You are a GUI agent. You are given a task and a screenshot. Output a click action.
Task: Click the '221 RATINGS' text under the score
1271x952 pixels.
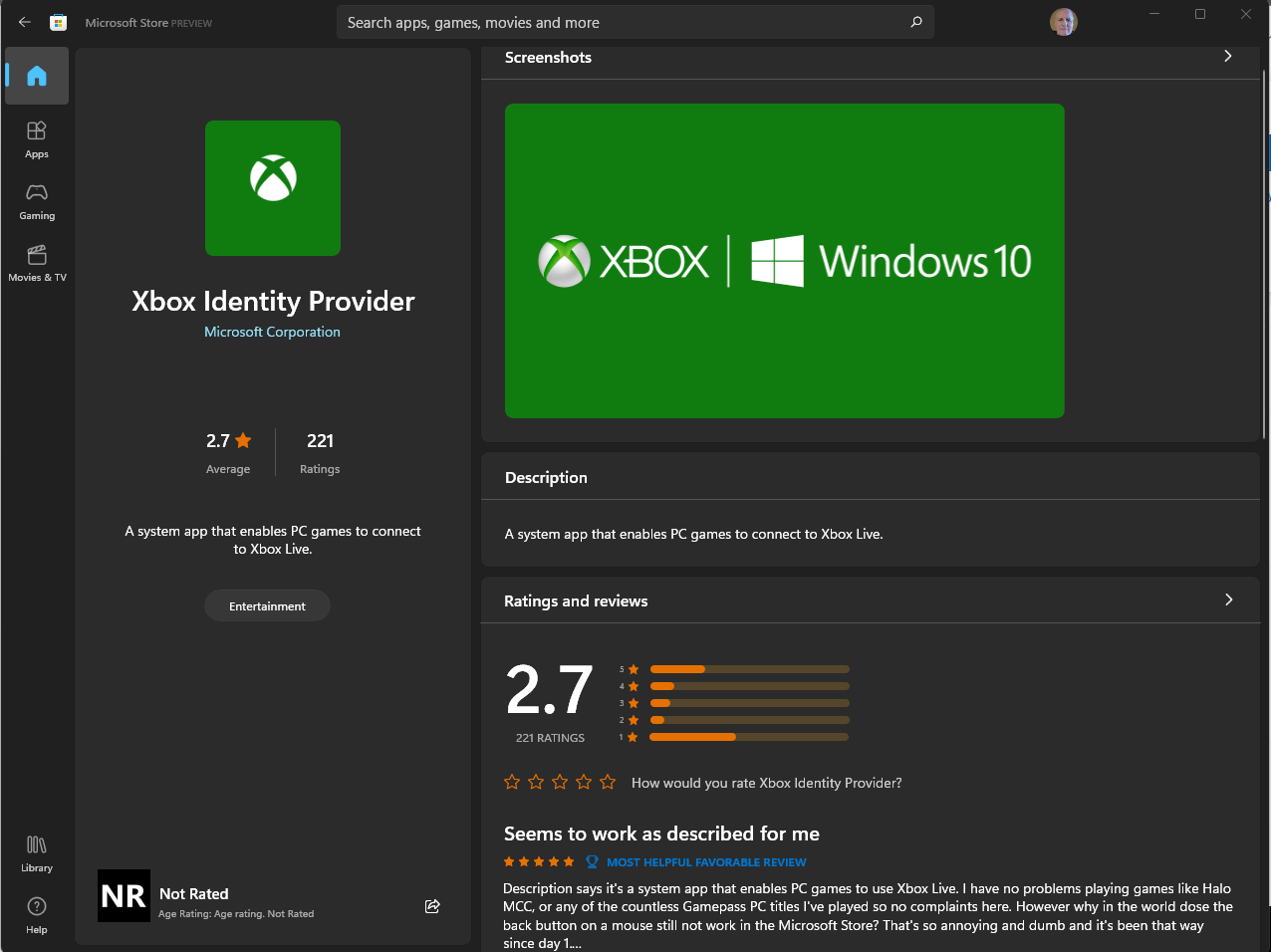coord(550,738)
